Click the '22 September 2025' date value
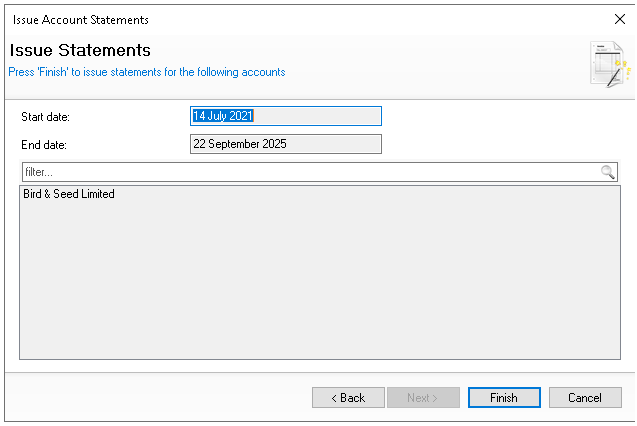 pyautogui.click(x=240, y=144)
